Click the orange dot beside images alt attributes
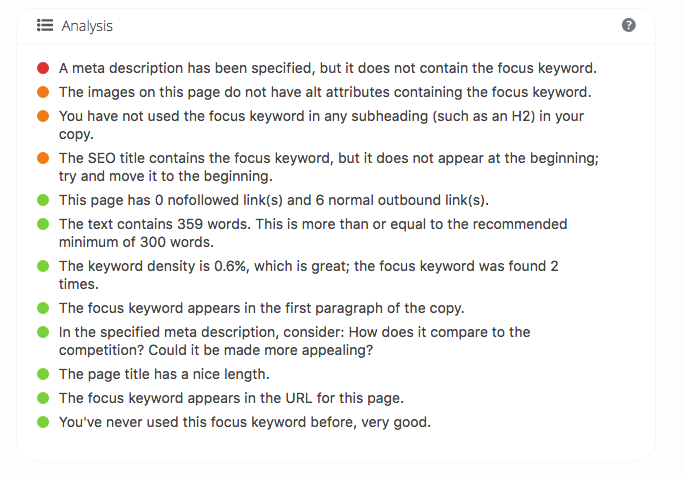This screenshot has width=684, height=479. point(43,92)
